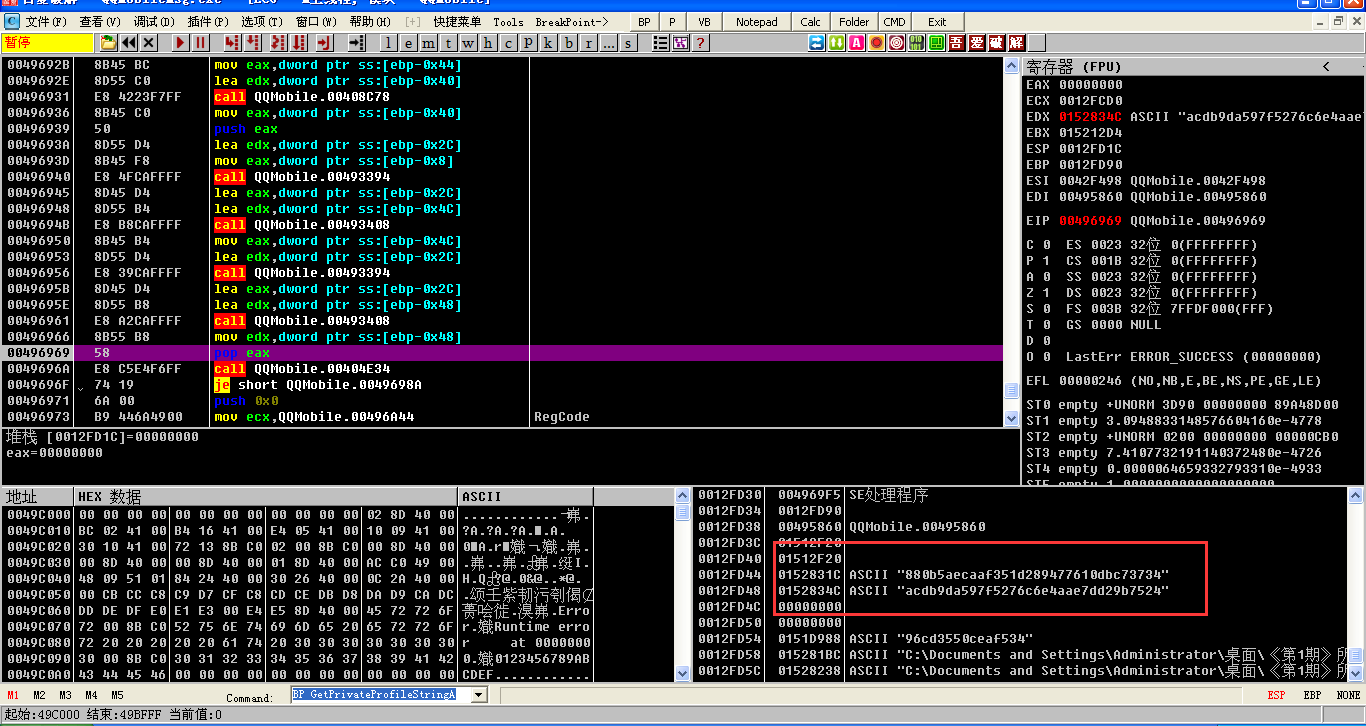Viewport: 1366px width, 726px height.
Task: Open the 调试(D) debug menu
Action: point(153,21)
